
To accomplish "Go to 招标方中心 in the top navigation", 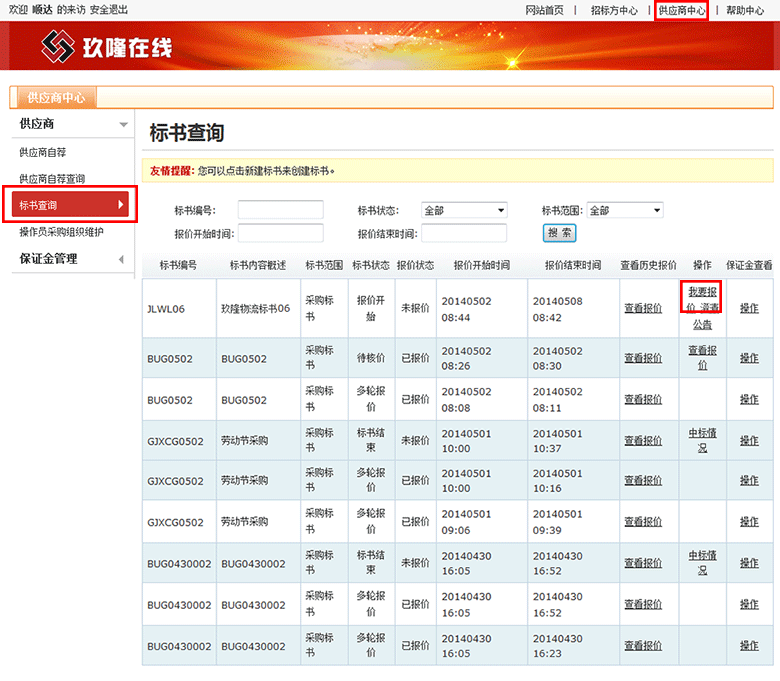I will point(614,10).
